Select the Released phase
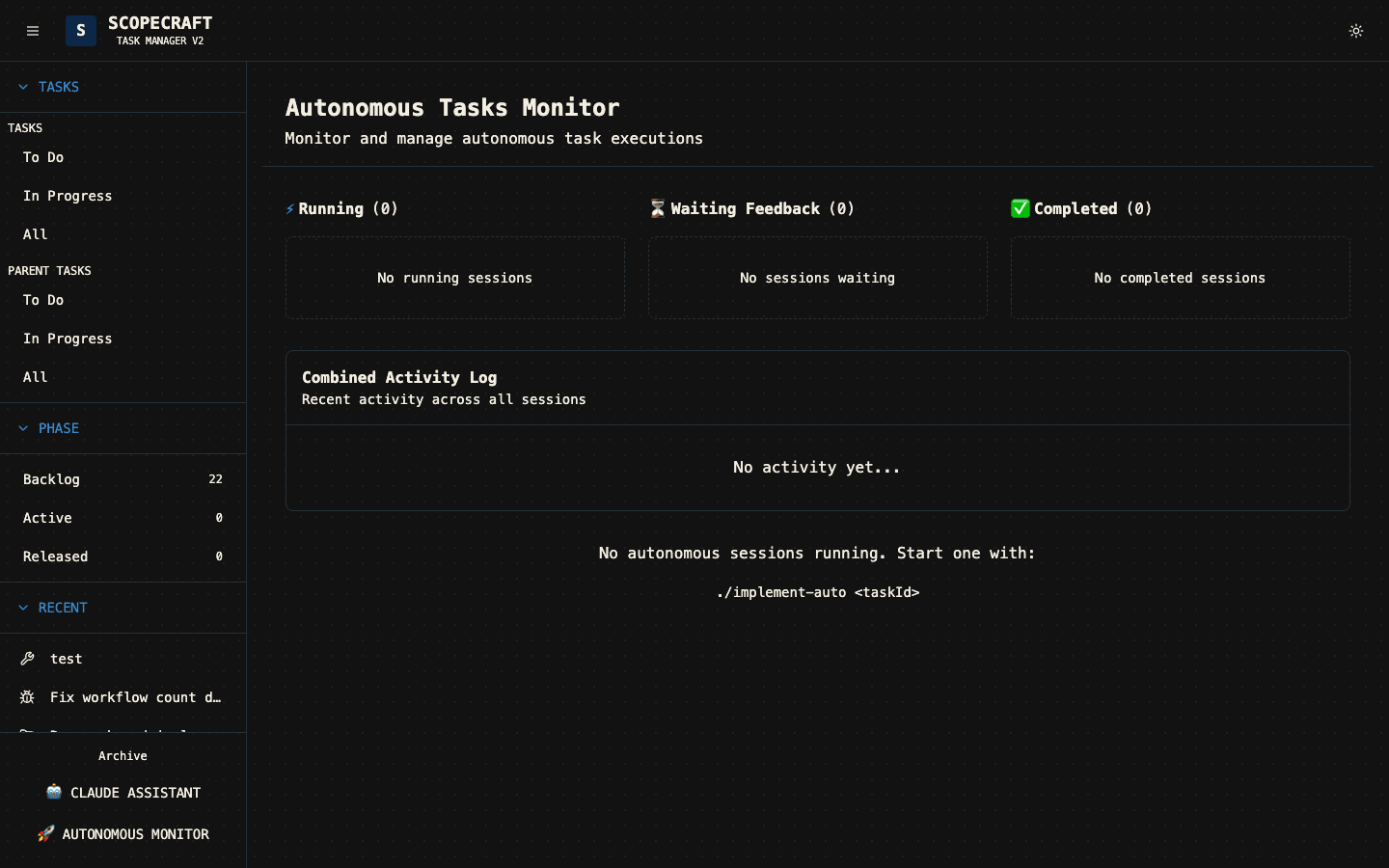Screen dimensions: 1389x868 coord(123,556)
